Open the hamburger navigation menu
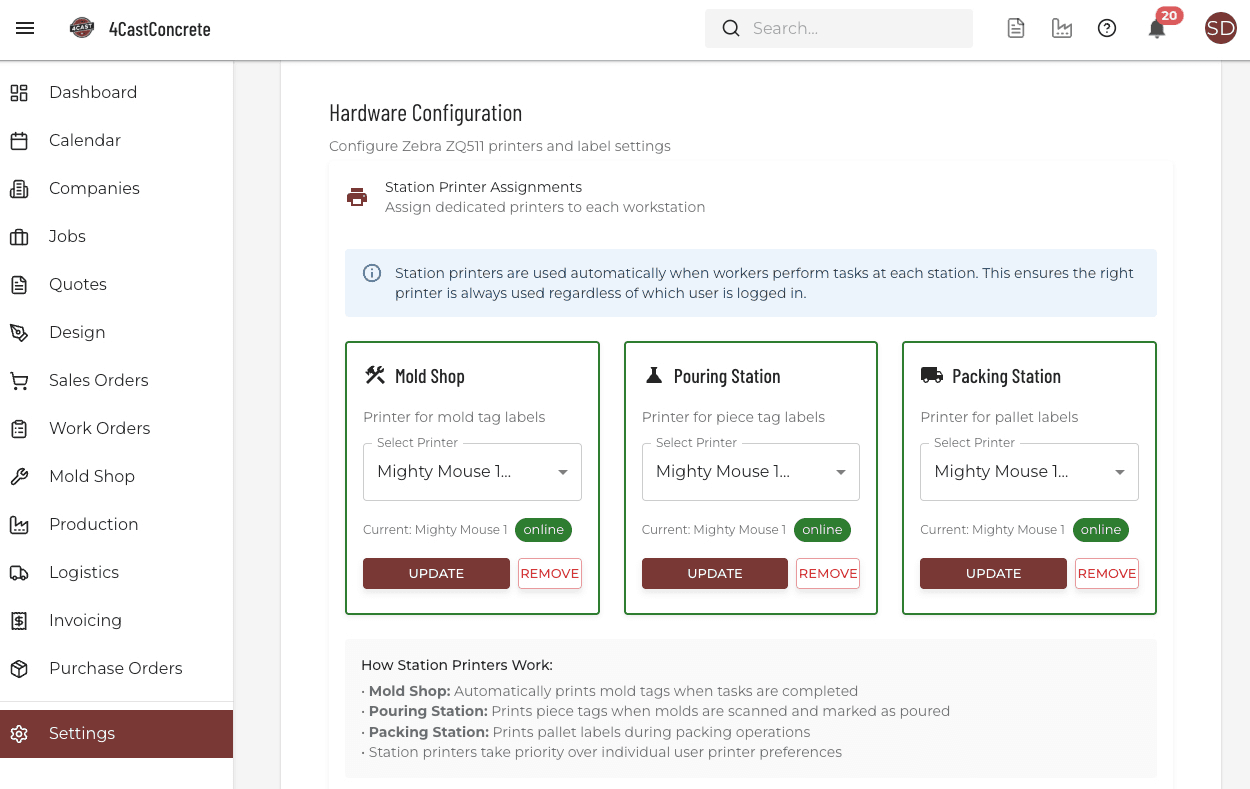This screenshot has width=1250, height=789. (x=25, y=28)
